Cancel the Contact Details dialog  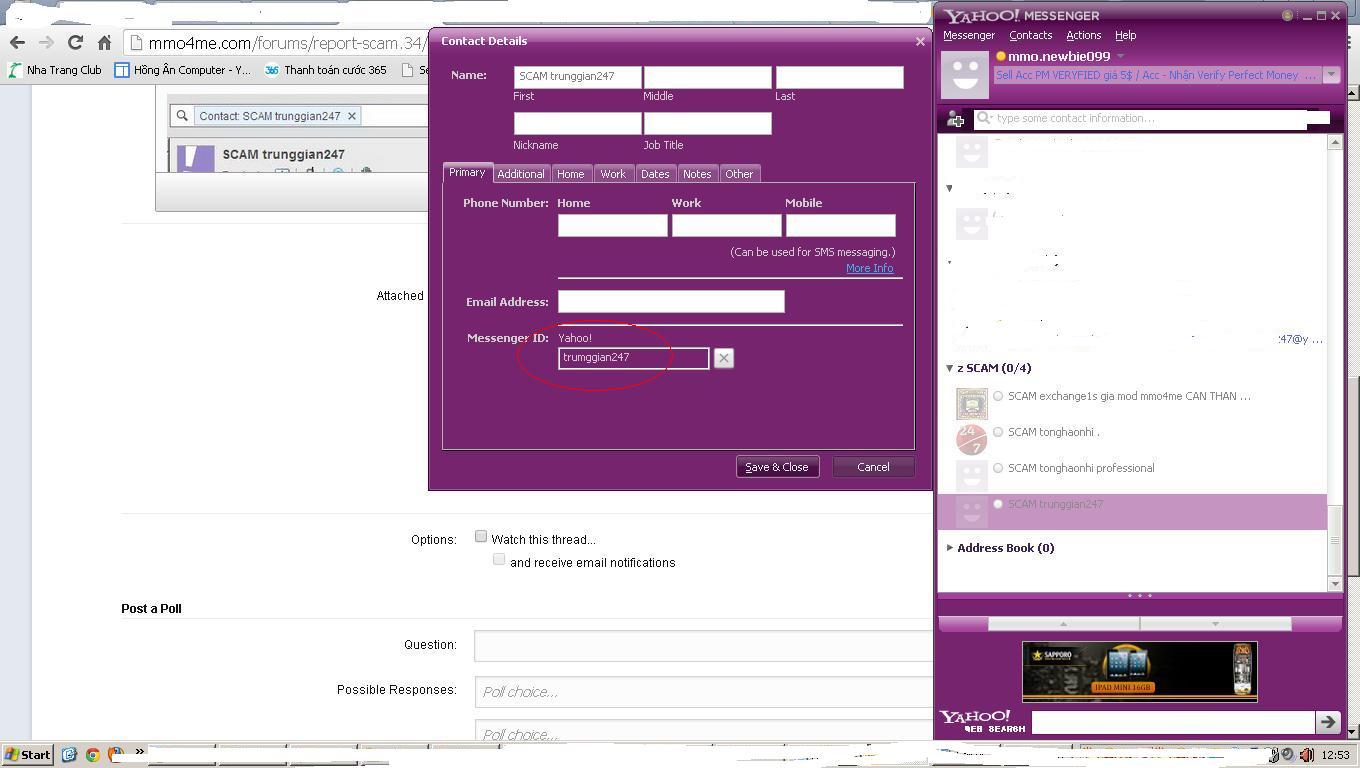(x=873, y=467)
